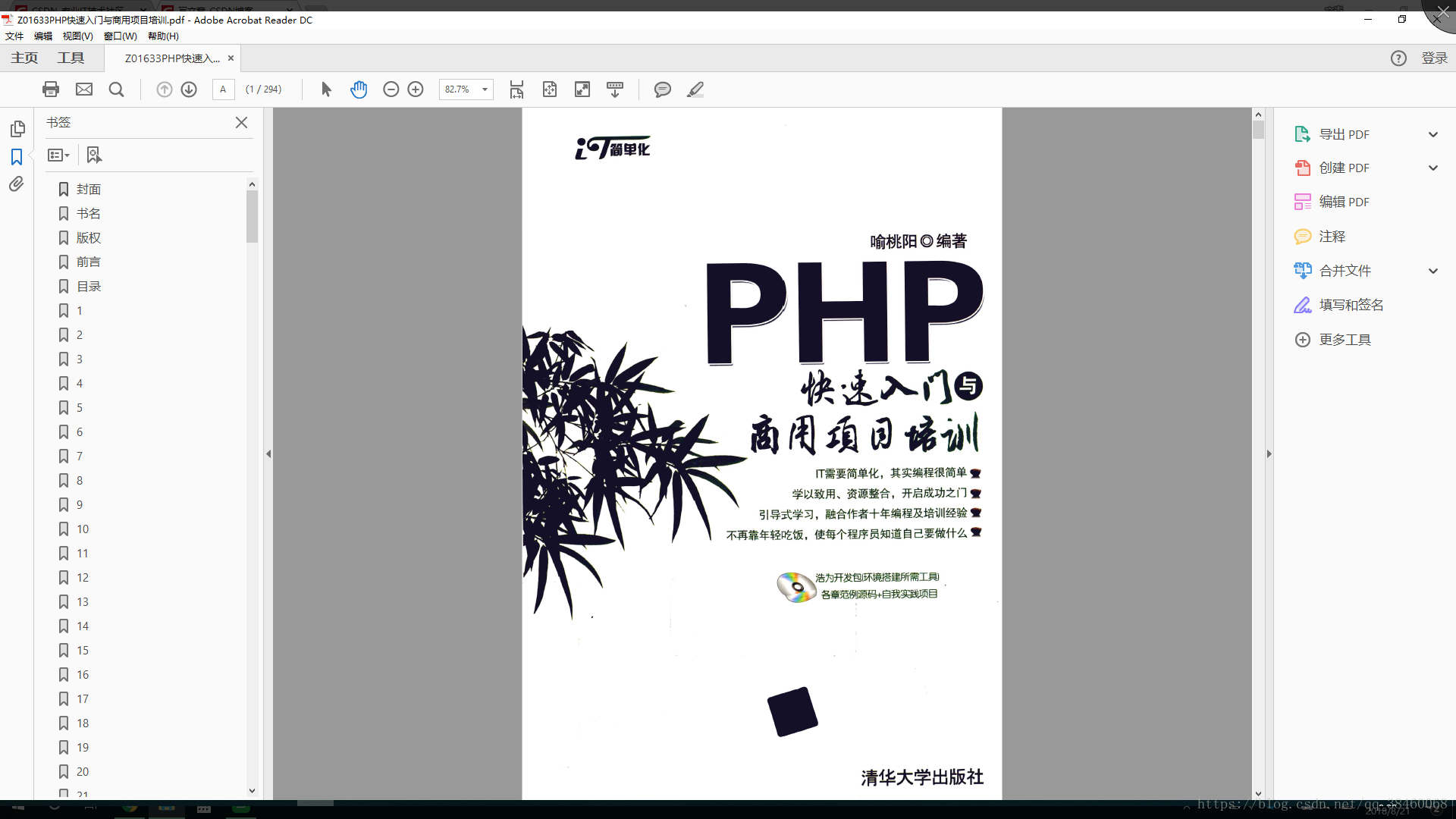Open the 目录 bookmark entry
The width and height of the screenshot is (1456, 819).
coord(89,287)
